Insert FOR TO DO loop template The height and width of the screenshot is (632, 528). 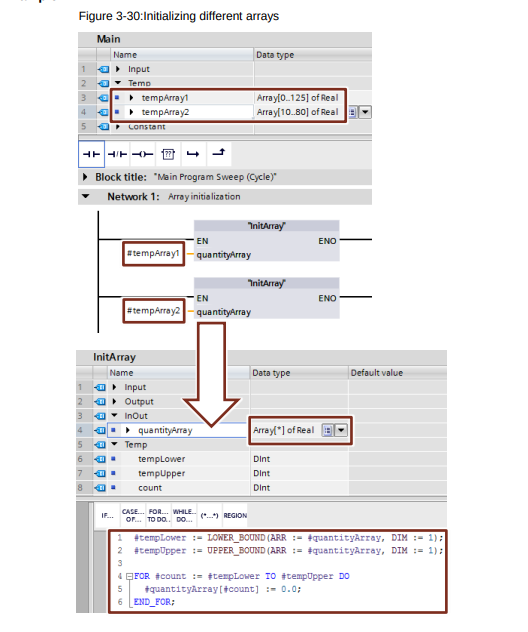click(158, 516)
